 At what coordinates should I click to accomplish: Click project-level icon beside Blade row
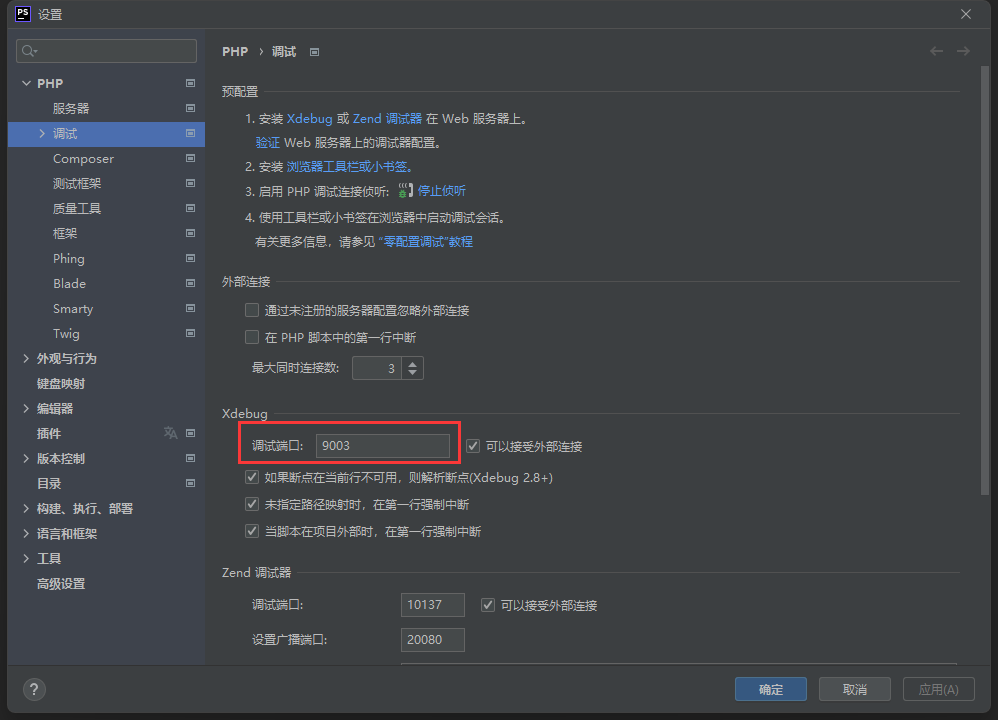pyautogui.click(x=190, y=283)
